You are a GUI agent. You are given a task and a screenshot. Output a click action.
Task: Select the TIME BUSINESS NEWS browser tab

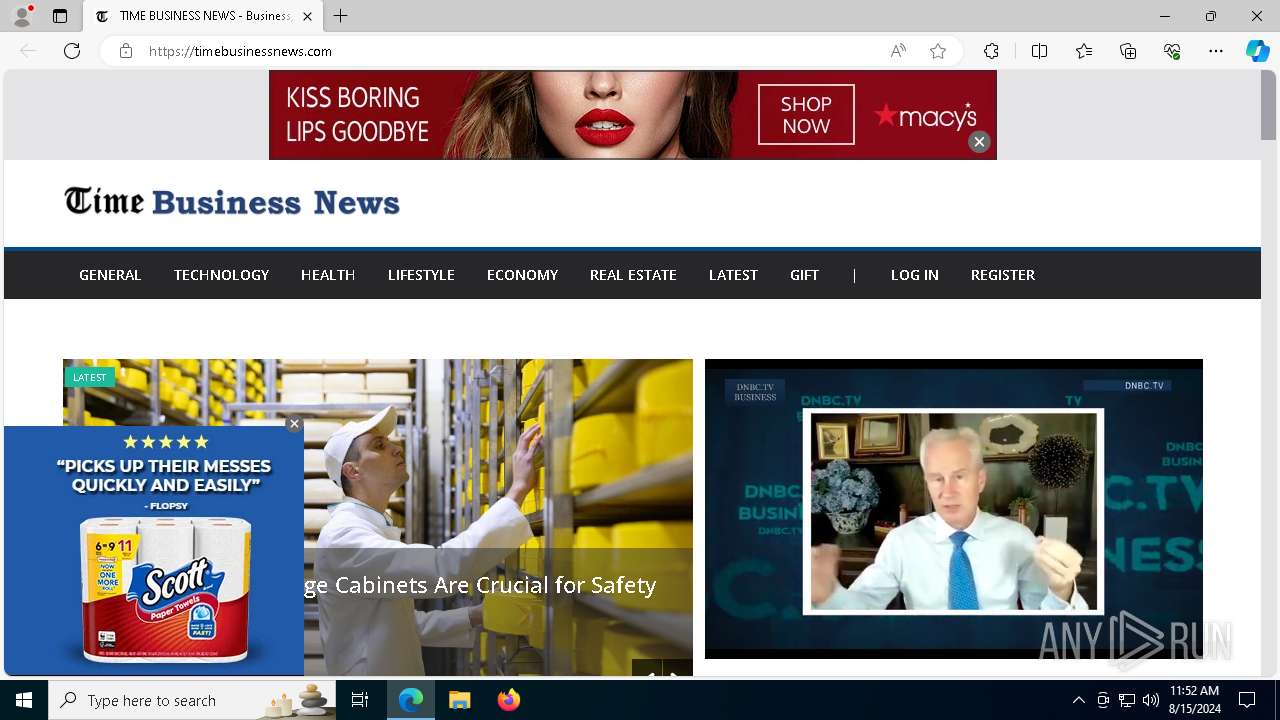203,16
